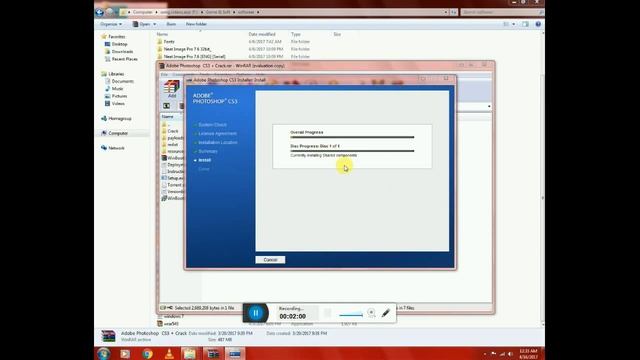Open the Organize dropdown menu
This screenshot has width=640, height=360.
[x=111, y=24]
